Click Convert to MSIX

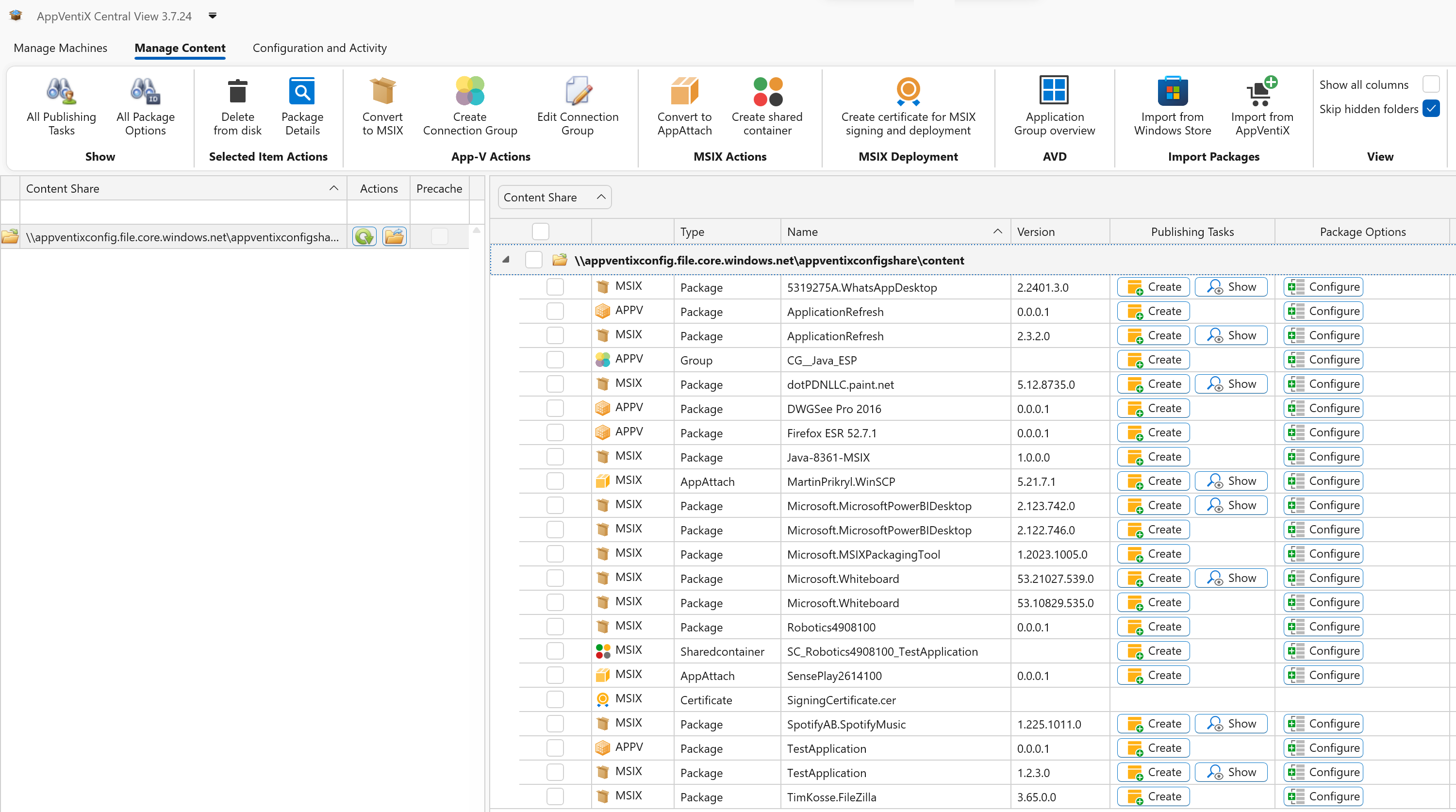tap(382, 106)
